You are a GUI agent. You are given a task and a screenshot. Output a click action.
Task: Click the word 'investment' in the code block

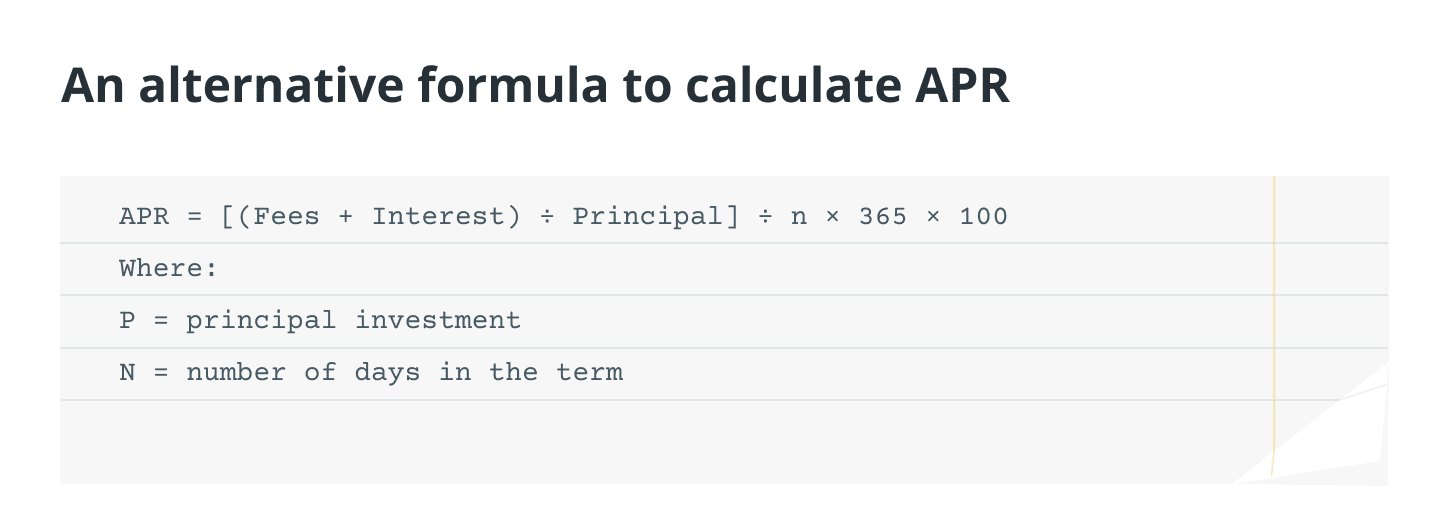pyautogui.click(x=438, y=320)
